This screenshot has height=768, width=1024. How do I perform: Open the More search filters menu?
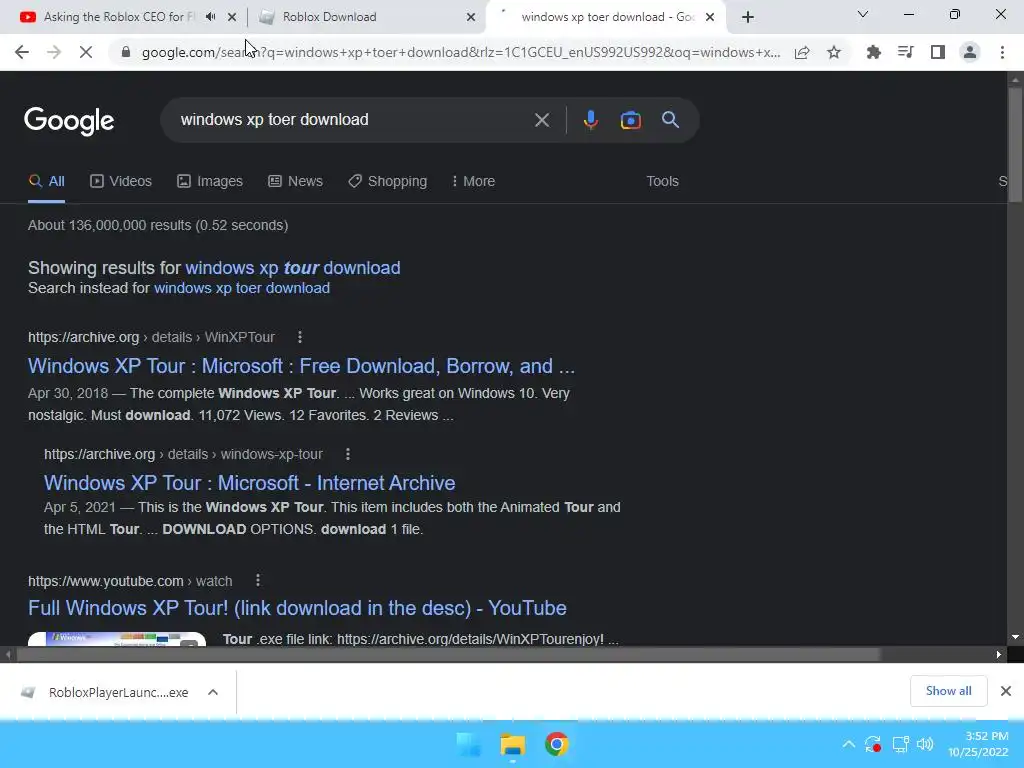point(473,181)
